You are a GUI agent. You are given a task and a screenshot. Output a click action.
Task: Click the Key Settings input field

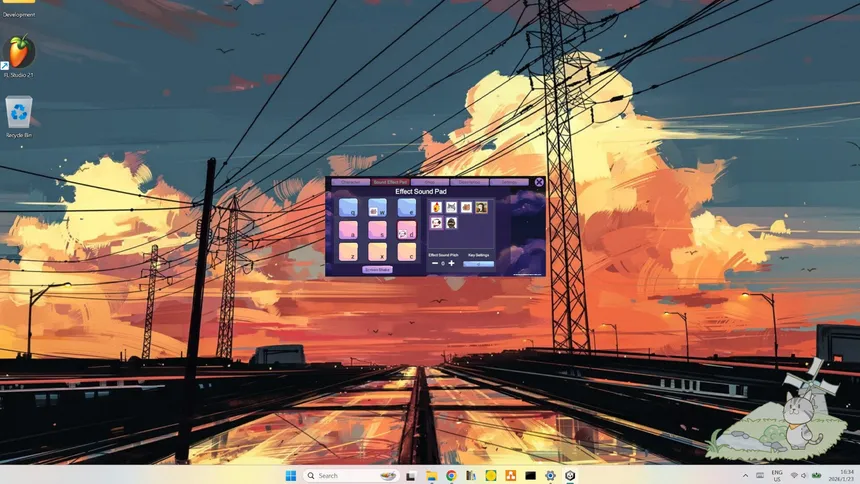coord(478,263)
